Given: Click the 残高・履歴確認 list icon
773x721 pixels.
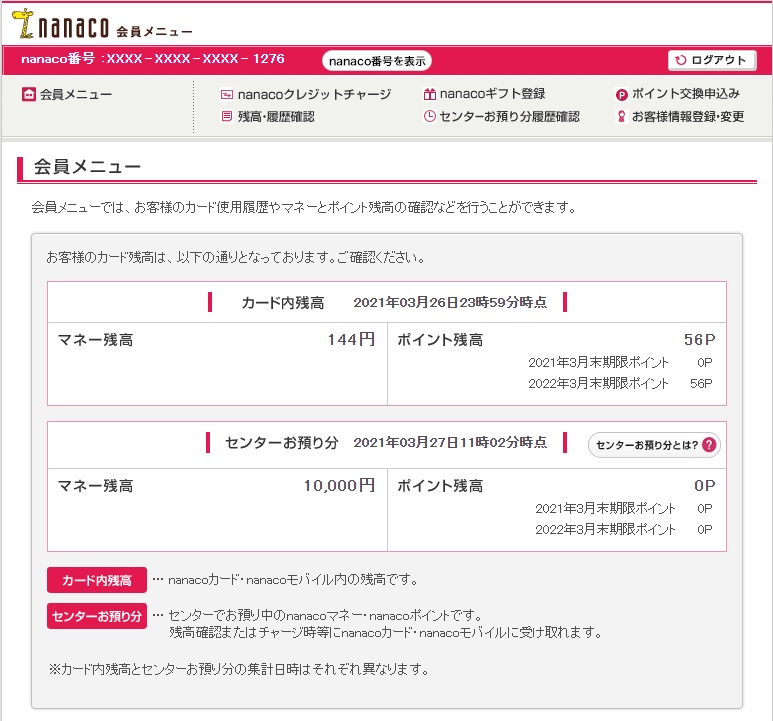Looking at the screenshot, I should click(227, 116).
